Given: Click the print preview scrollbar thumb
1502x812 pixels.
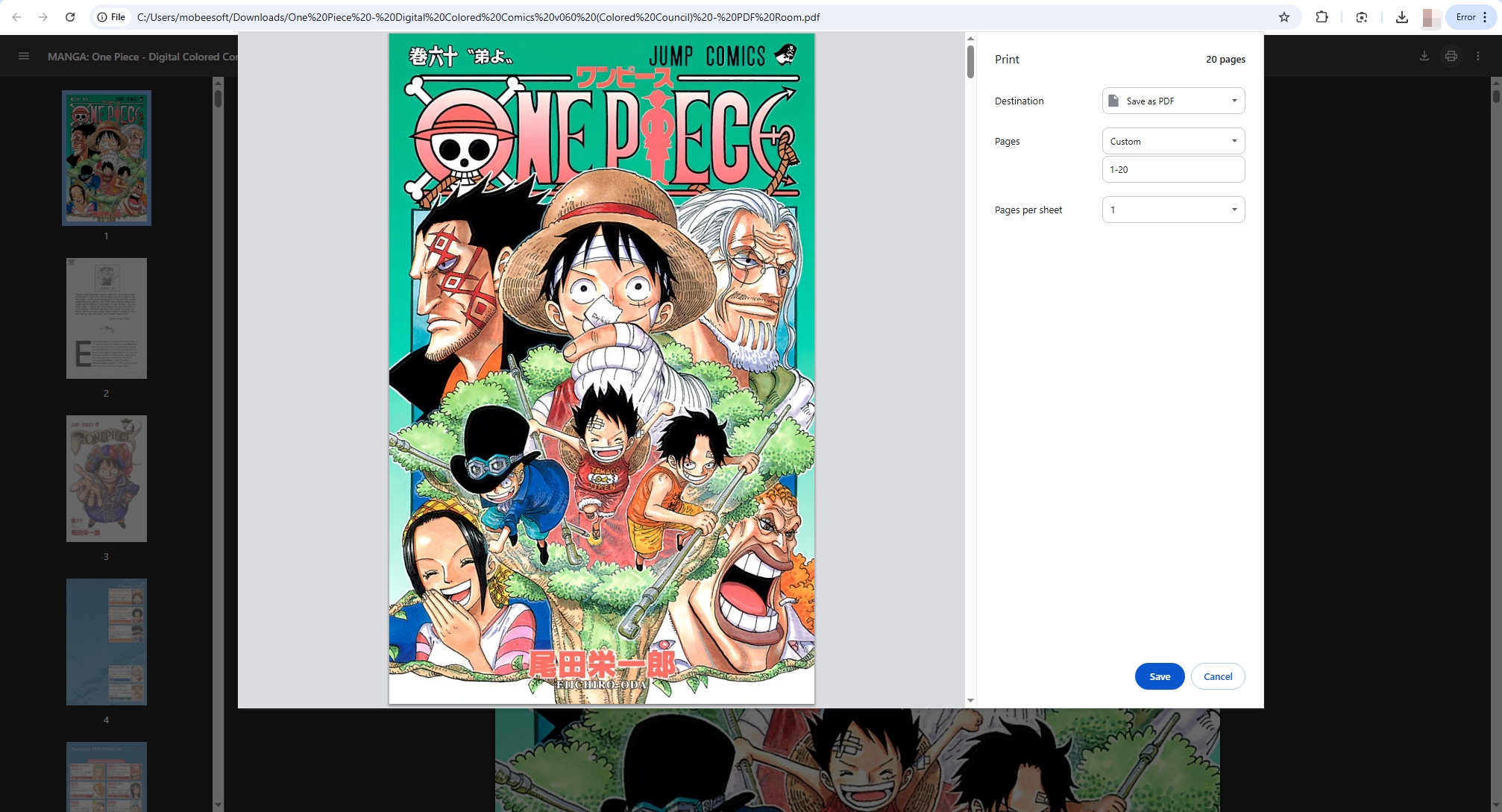Looking at the screenshot, I should [x=970, y=62].
